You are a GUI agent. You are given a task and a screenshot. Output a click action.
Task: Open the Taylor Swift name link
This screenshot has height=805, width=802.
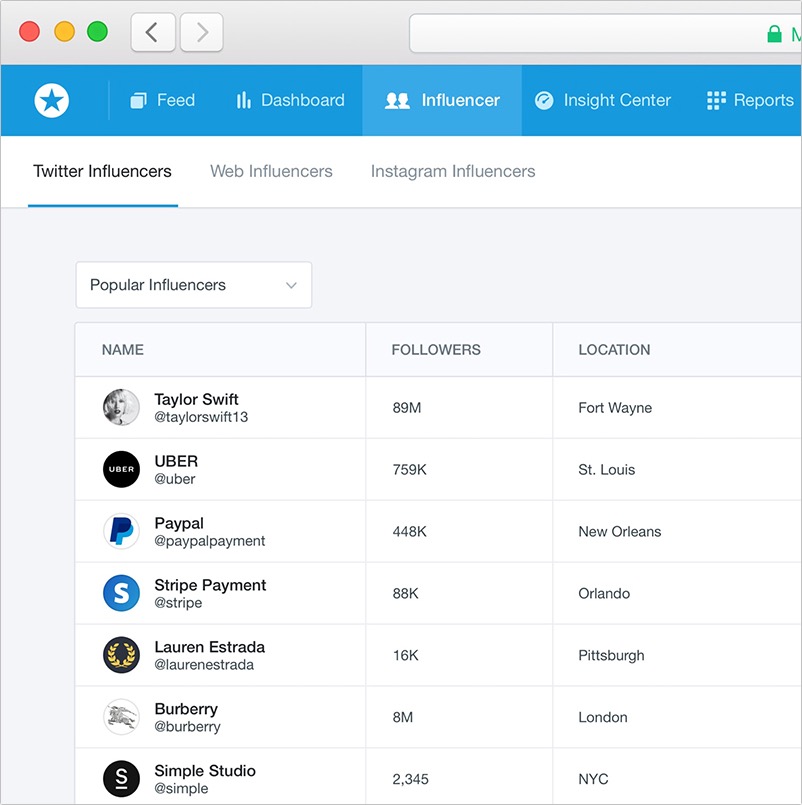(196, 399)
